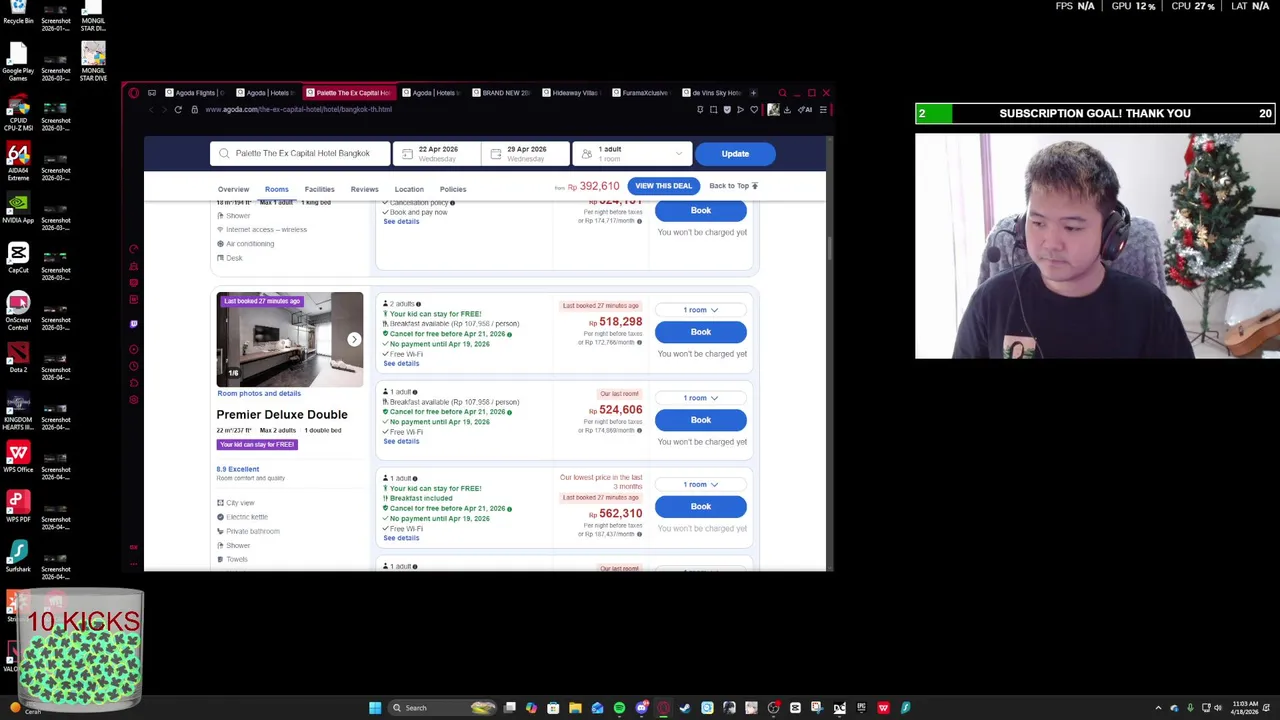Click the browser tab search magnifier icon
Image resolution: width=1280 pixels, height=720 pixels.
[782, 93]
